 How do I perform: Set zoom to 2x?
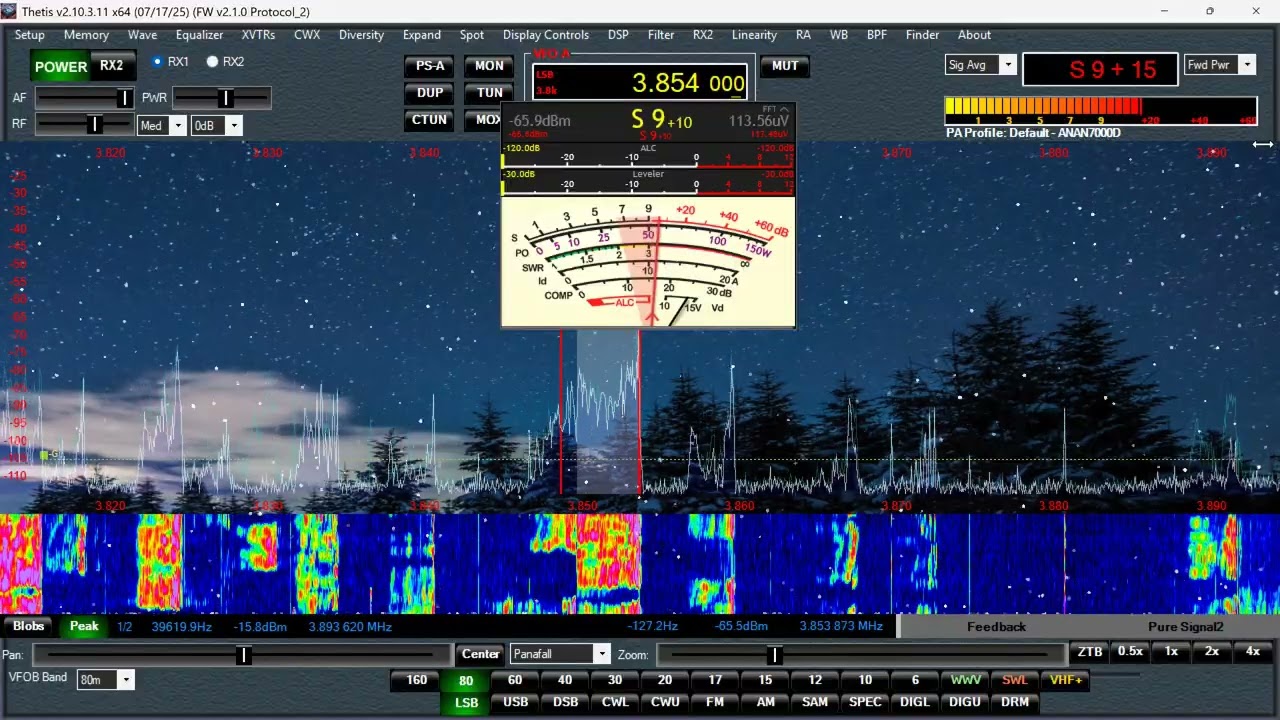[x=1212, y=651]
